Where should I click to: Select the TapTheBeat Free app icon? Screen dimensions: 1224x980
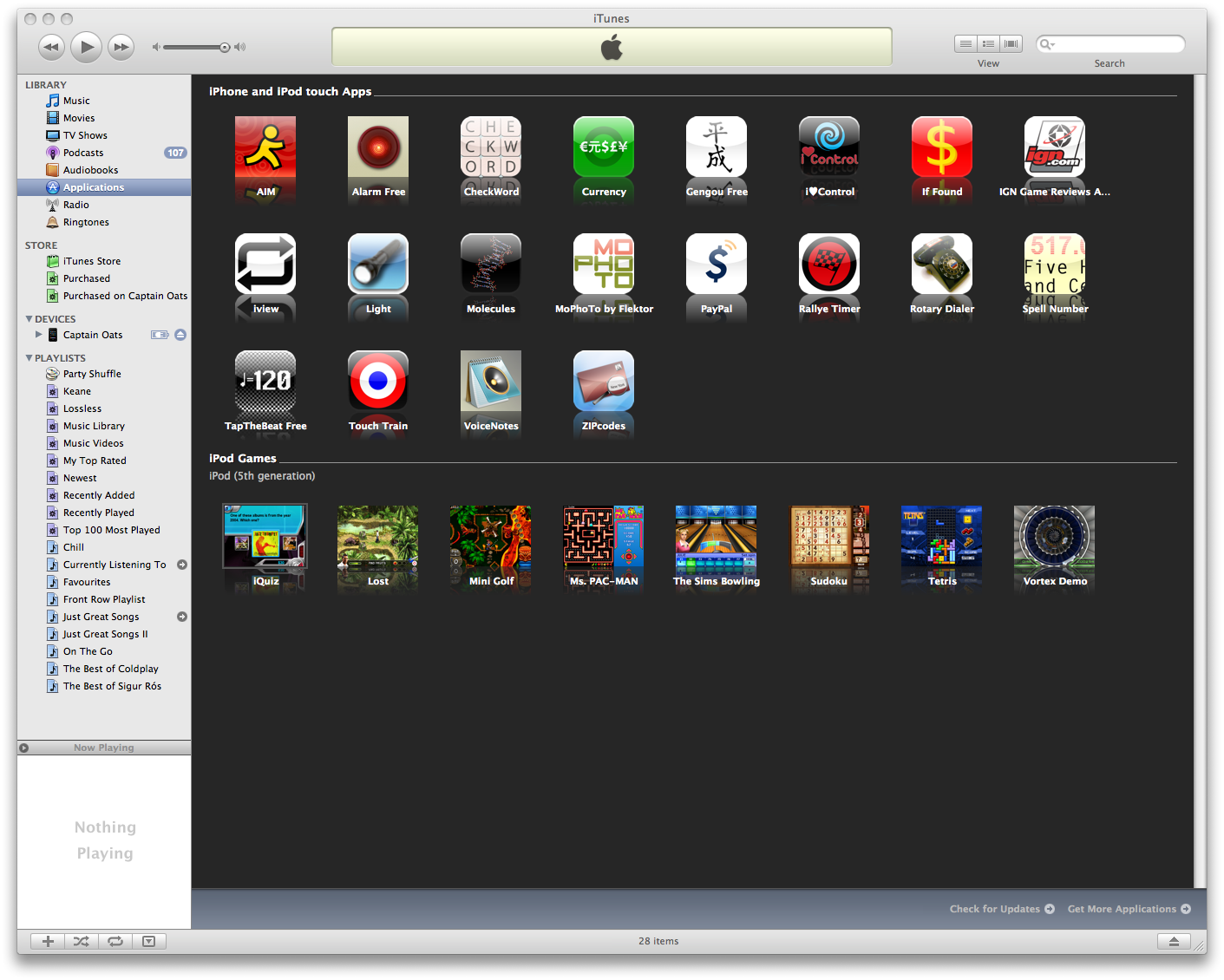coord(265,381)
